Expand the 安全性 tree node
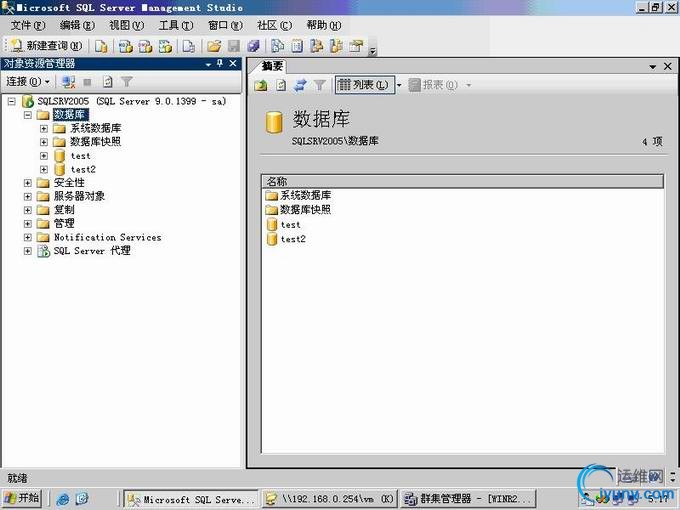 point(28,183)
